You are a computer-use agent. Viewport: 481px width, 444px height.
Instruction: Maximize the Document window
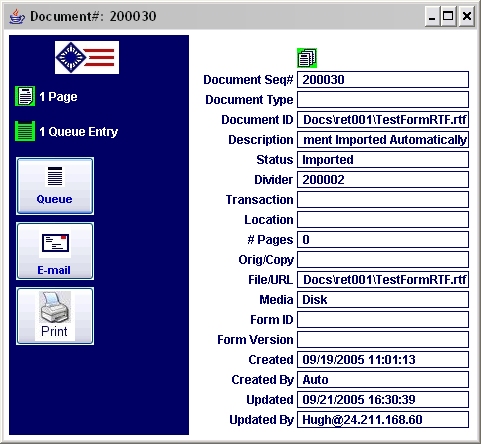coord(448,16)
